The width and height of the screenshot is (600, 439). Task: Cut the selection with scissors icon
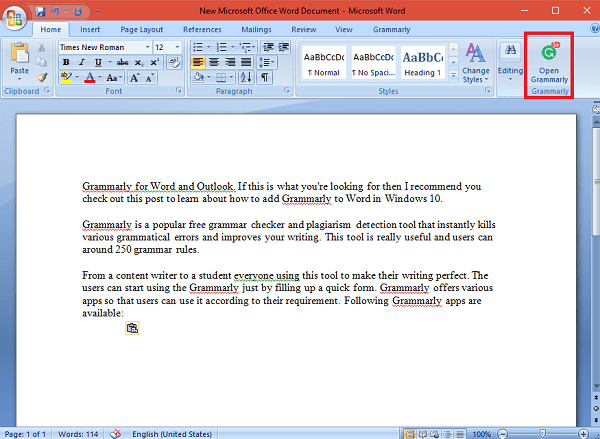tap(42, 47)
